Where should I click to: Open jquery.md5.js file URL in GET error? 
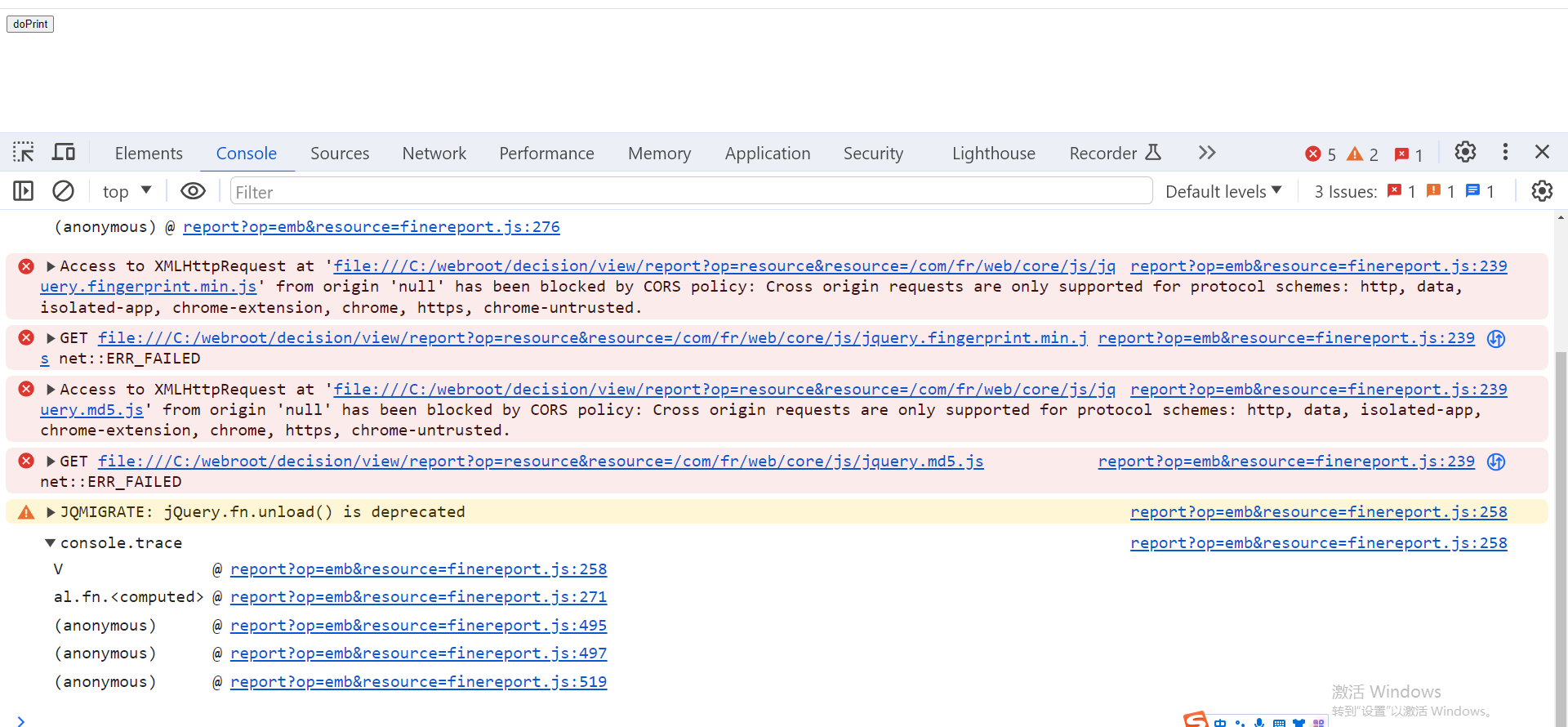pyautogui.click(x=541, y=462)
